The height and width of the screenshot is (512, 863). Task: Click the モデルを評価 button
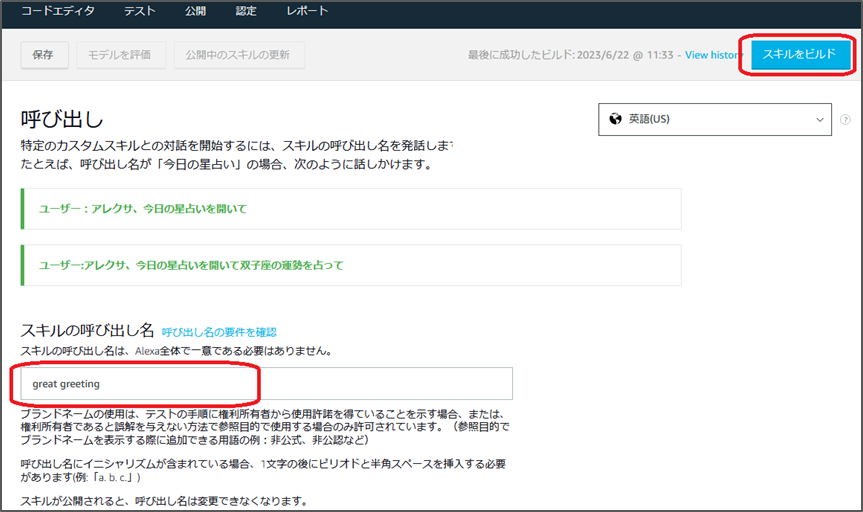pyautogui.click(x=121, y=55)
